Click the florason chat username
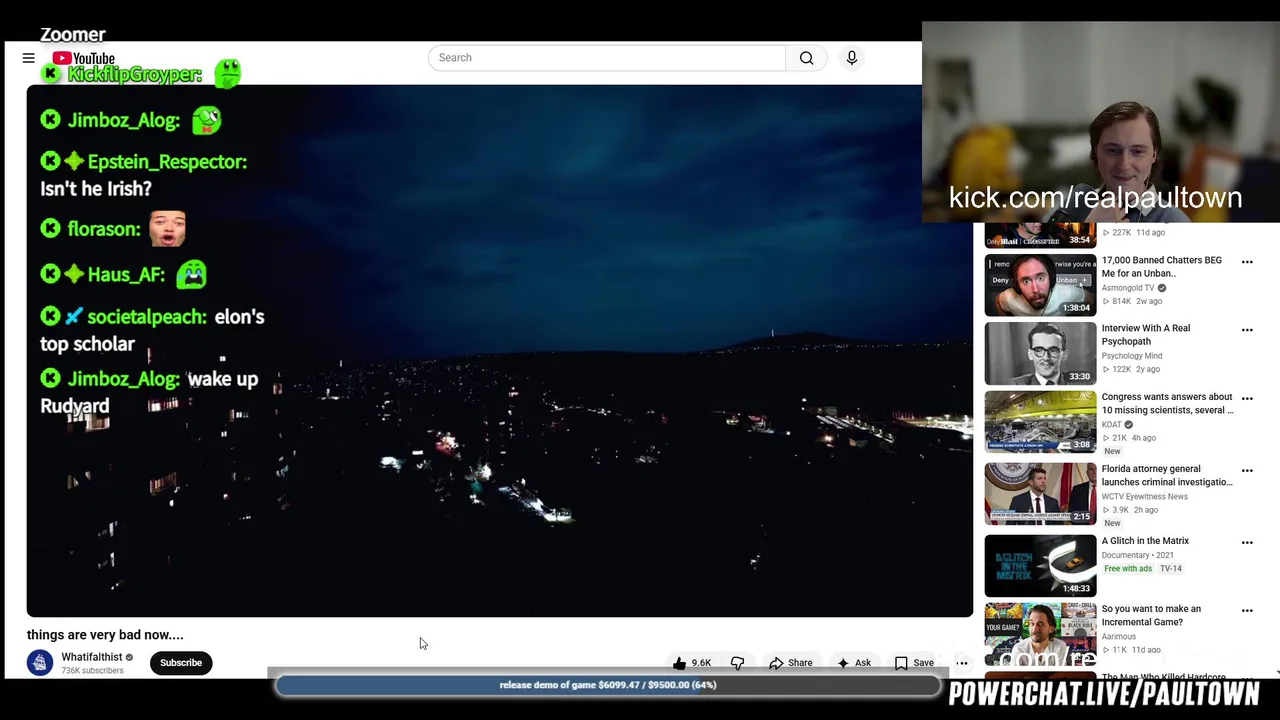Image resolution: width=1280 pixels, height=720 pixels. click(x=104, y=229)
